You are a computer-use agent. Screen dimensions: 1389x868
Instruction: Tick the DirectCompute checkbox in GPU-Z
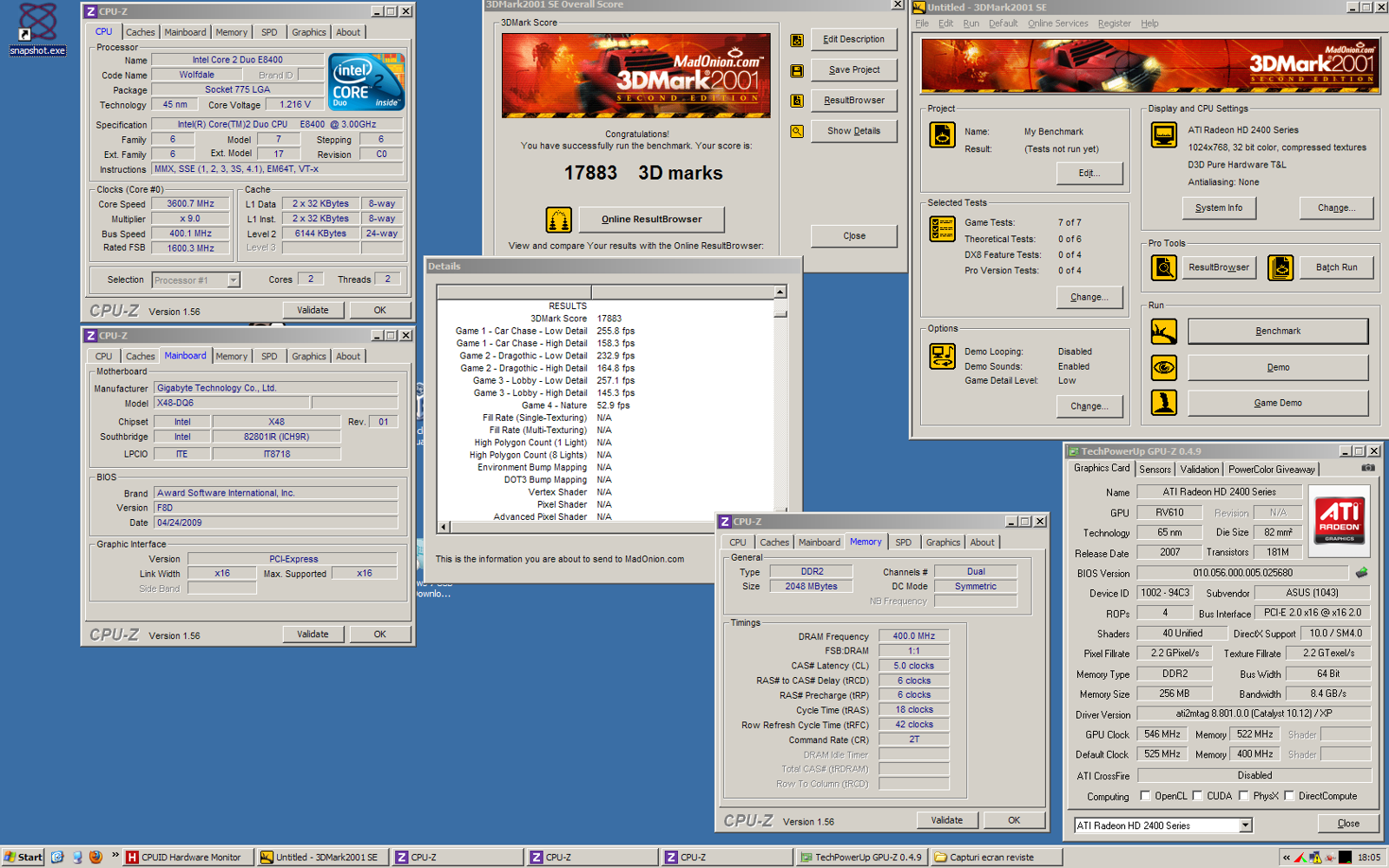1289,796
